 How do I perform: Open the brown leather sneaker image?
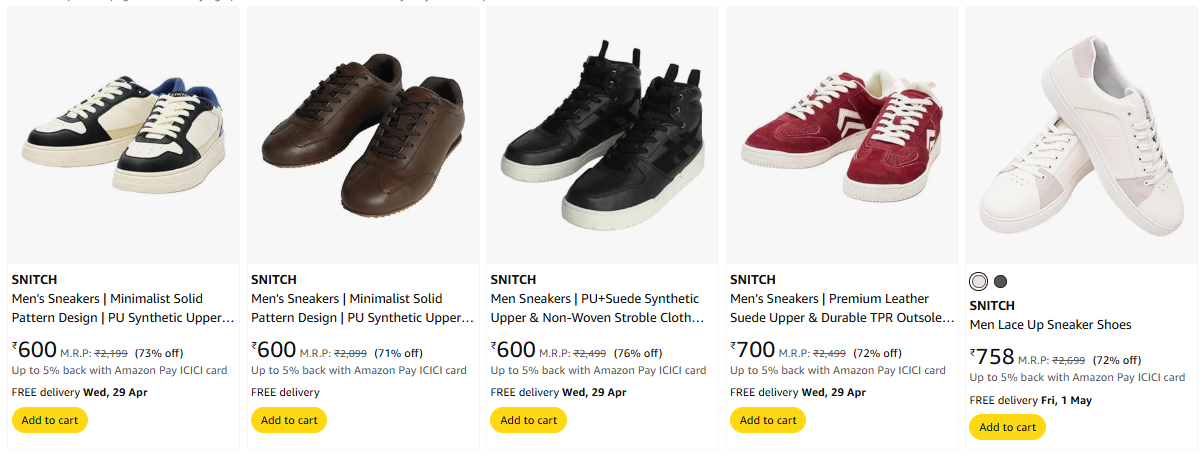(363, 135)
